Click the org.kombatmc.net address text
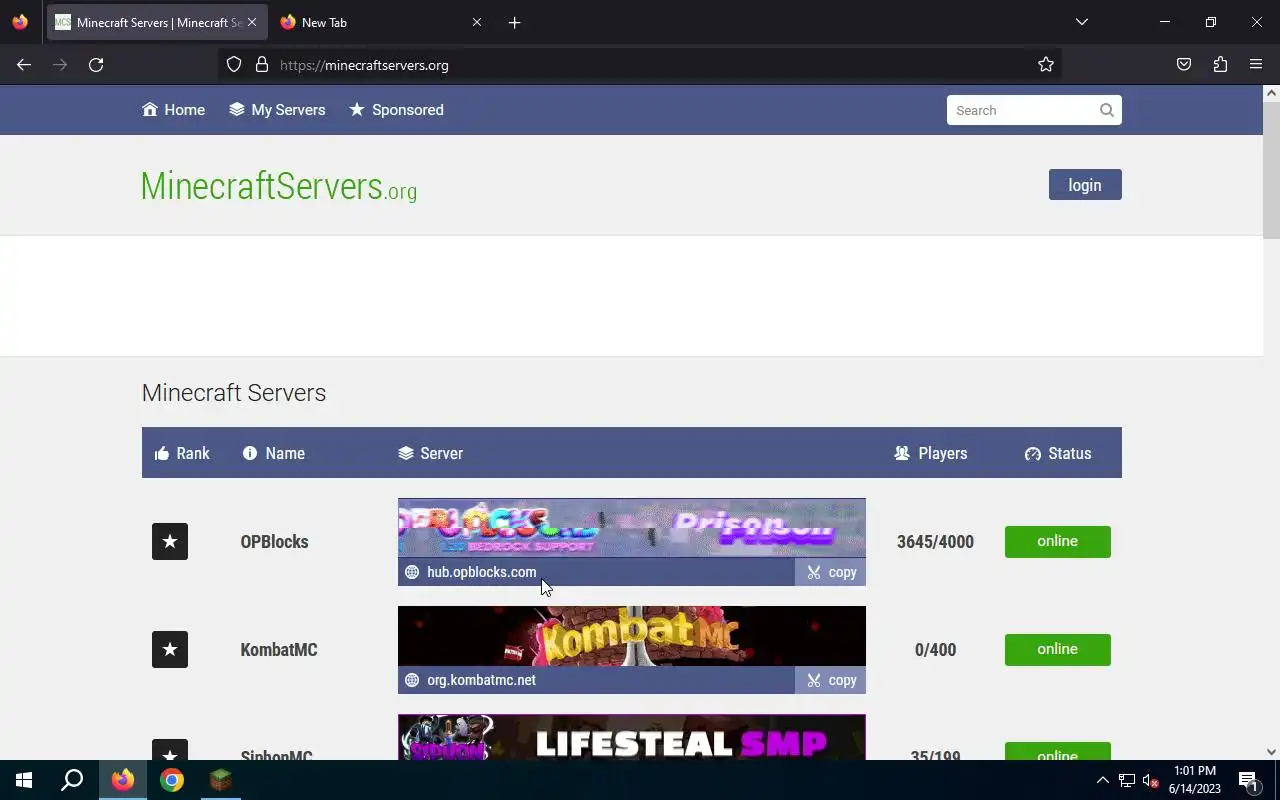 click(x=481, y=680)
